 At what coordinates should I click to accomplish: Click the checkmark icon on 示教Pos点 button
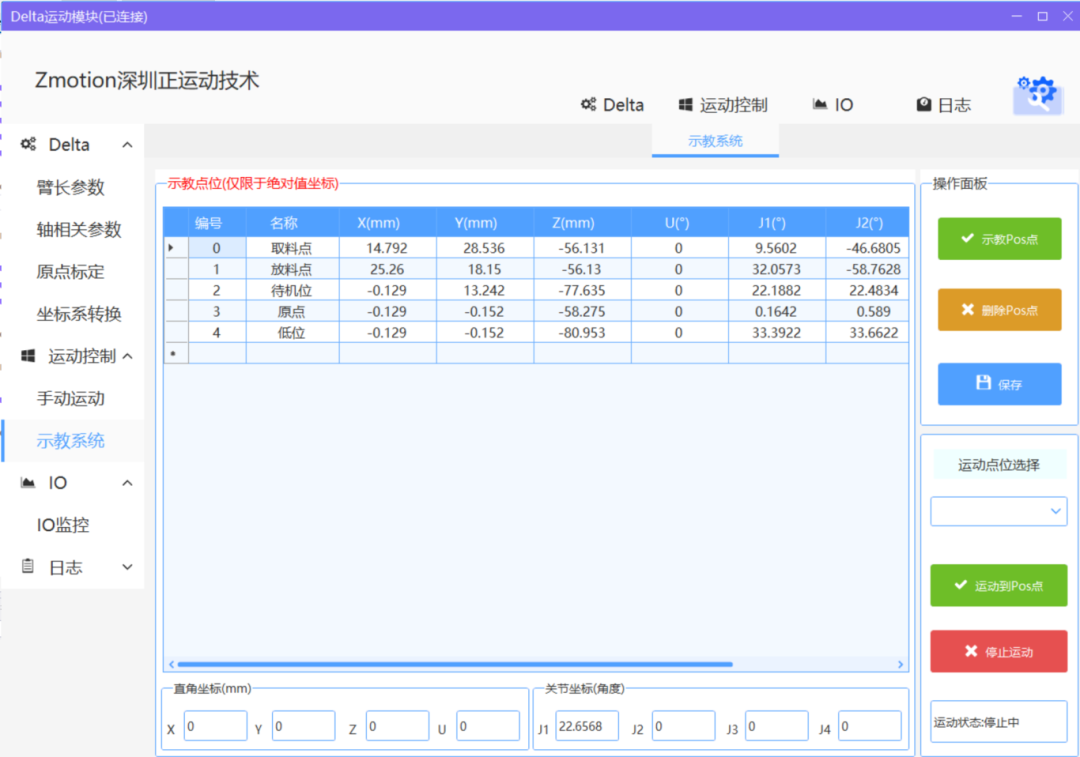(968, 238)
